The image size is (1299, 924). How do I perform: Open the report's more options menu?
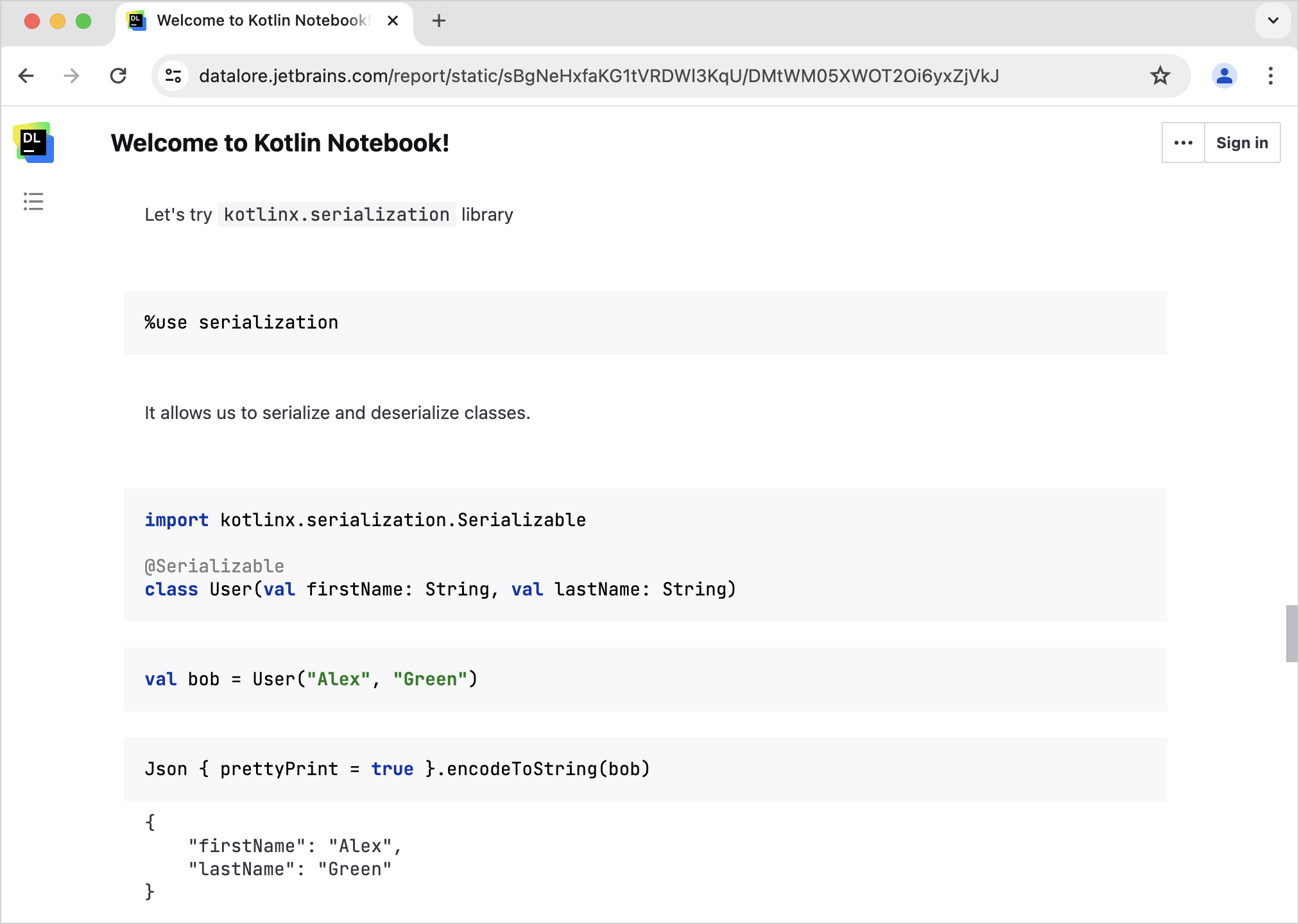1183,142
